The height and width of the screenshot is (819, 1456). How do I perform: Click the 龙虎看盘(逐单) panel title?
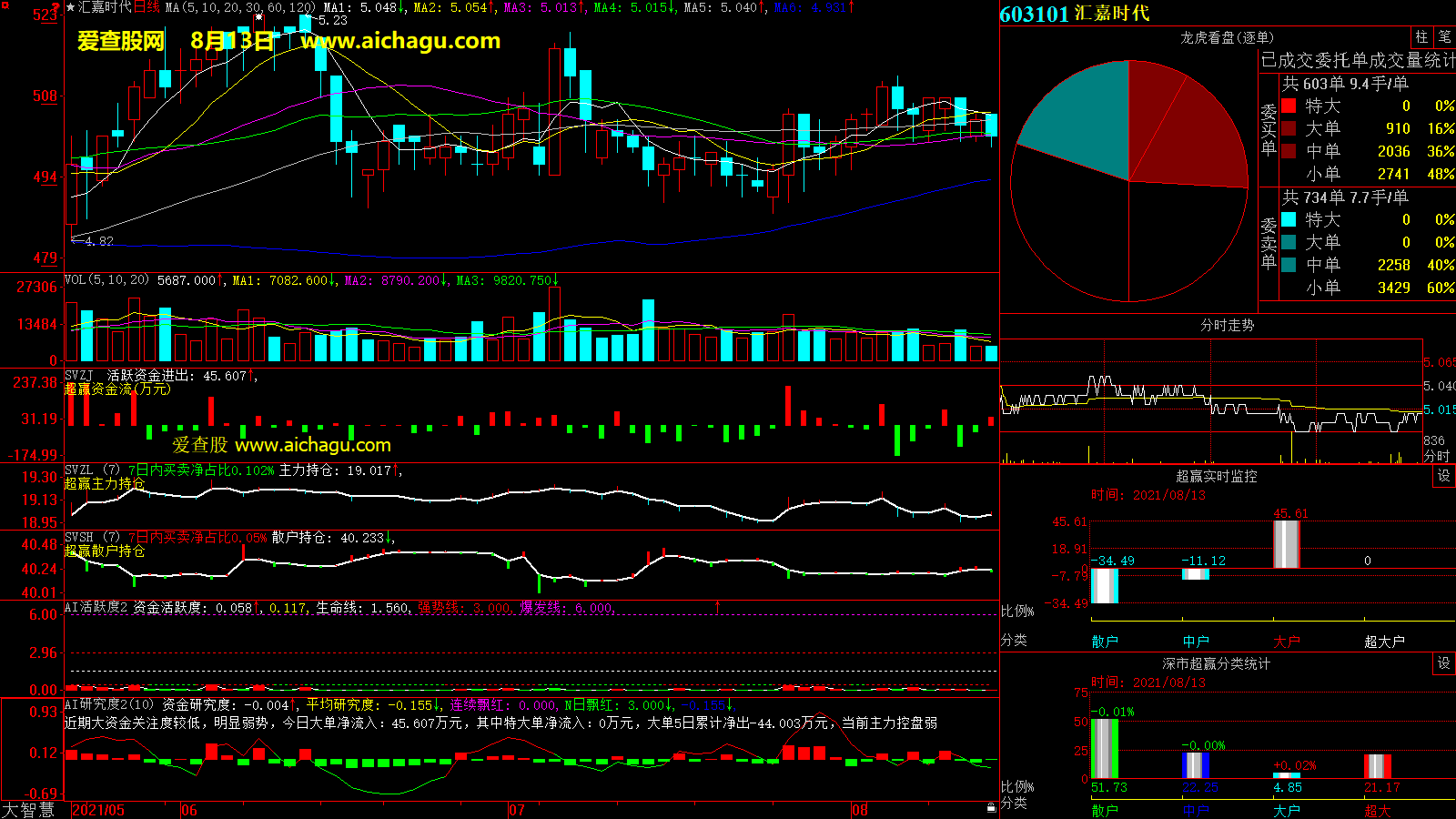[x=1227, y=37]
